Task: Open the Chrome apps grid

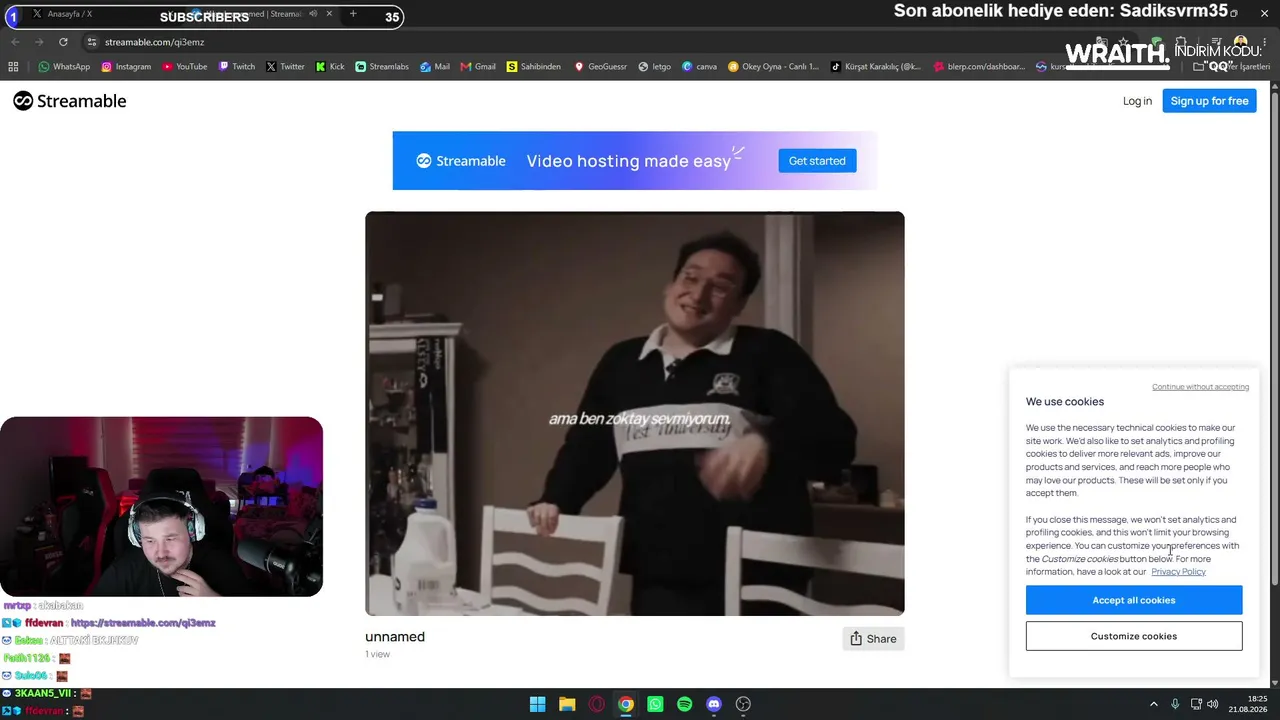Action: tap(13, 67)
